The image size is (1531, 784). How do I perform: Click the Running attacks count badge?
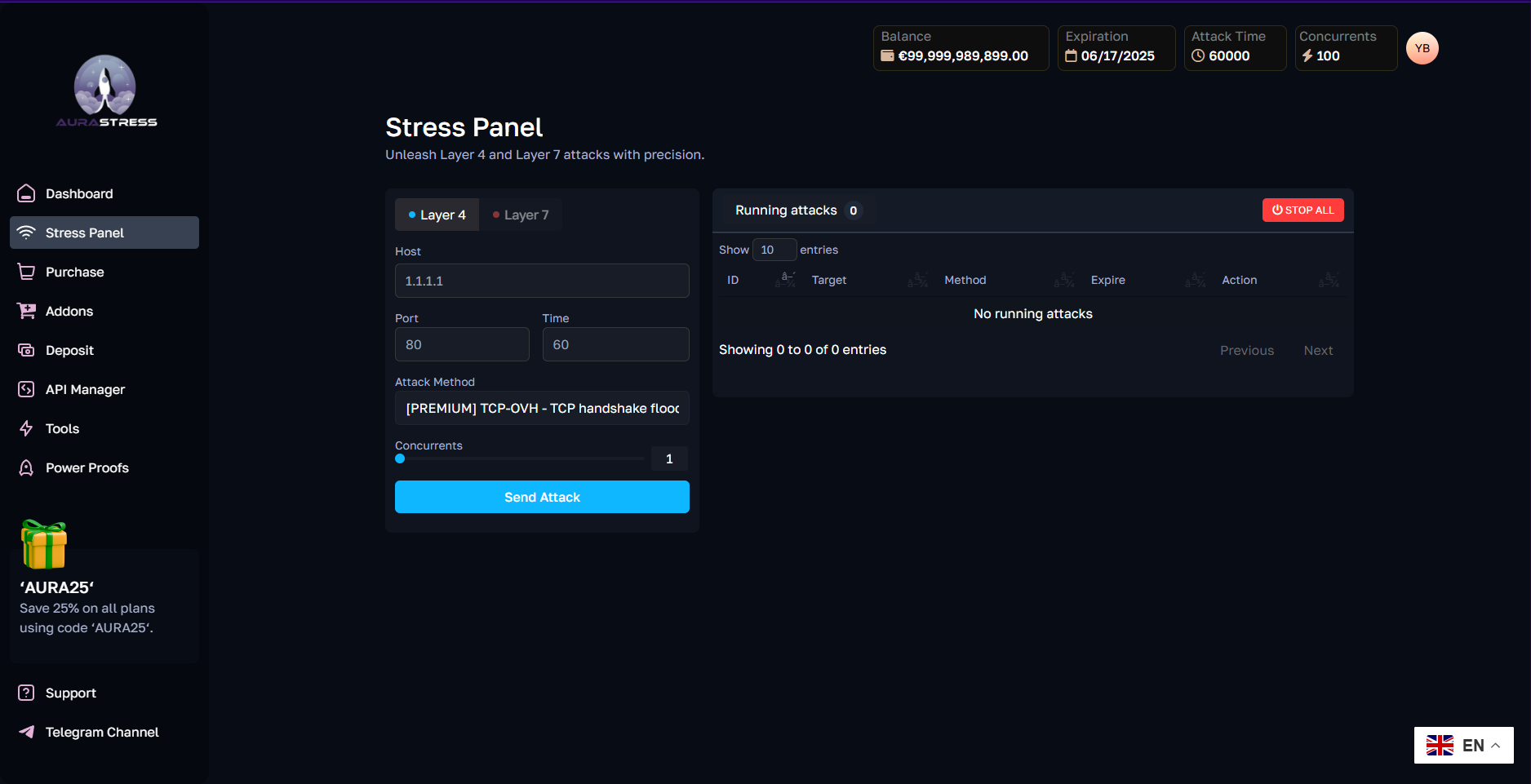[853, 210]
